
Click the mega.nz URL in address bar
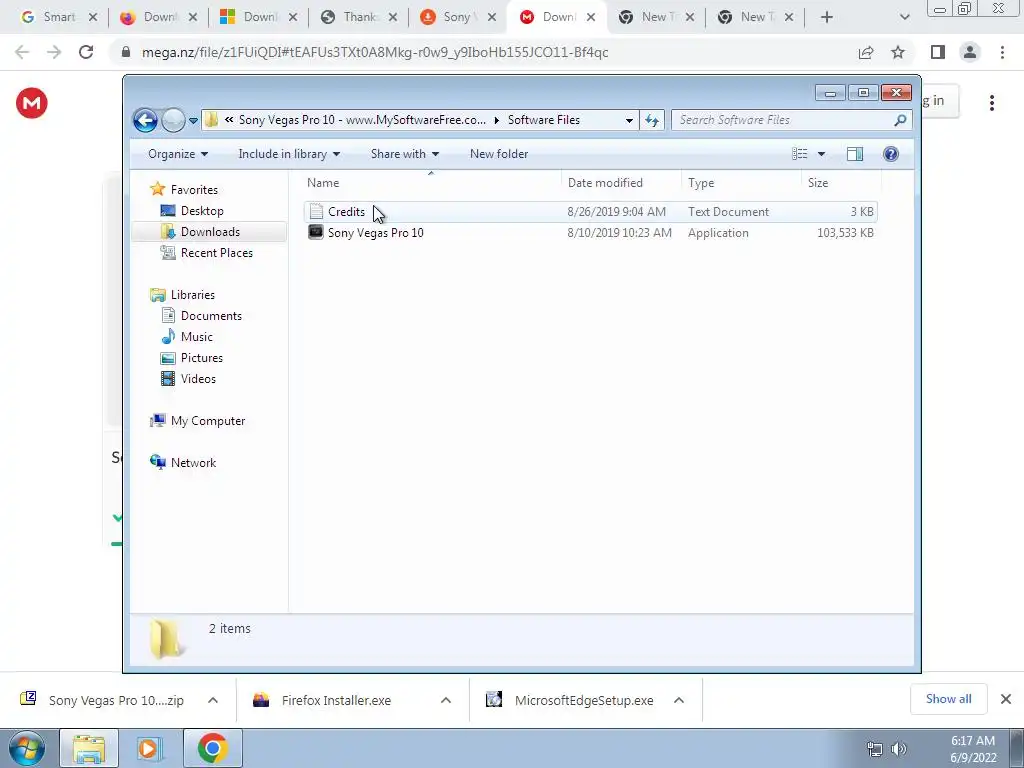[375, 52]
